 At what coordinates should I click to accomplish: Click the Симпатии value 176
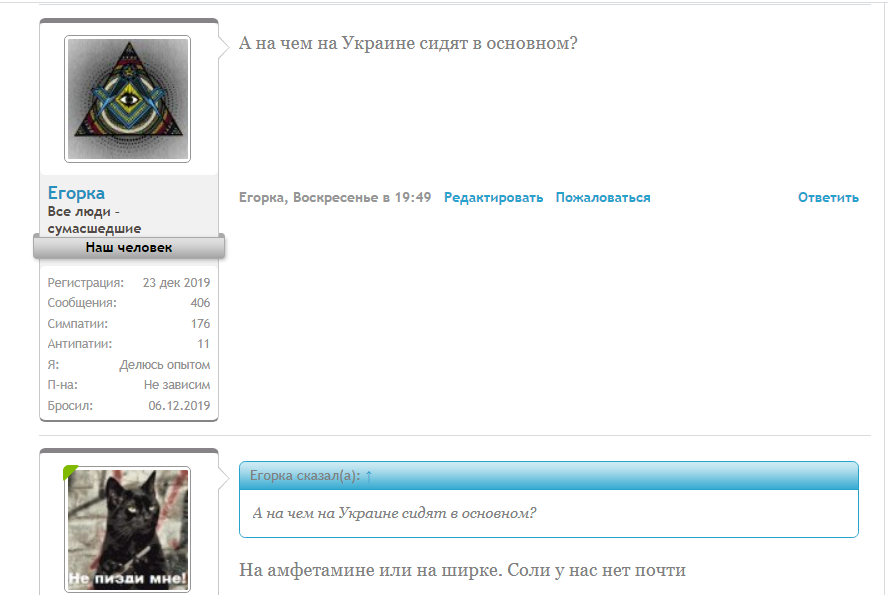[x=199, y=323]
